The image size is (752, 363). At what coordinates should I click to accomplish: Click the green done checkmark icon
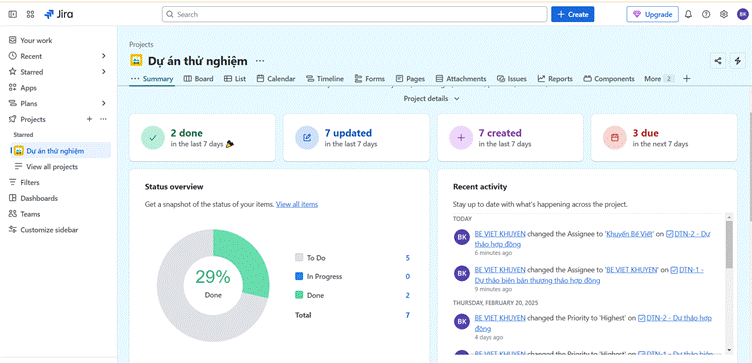[153, 138]
